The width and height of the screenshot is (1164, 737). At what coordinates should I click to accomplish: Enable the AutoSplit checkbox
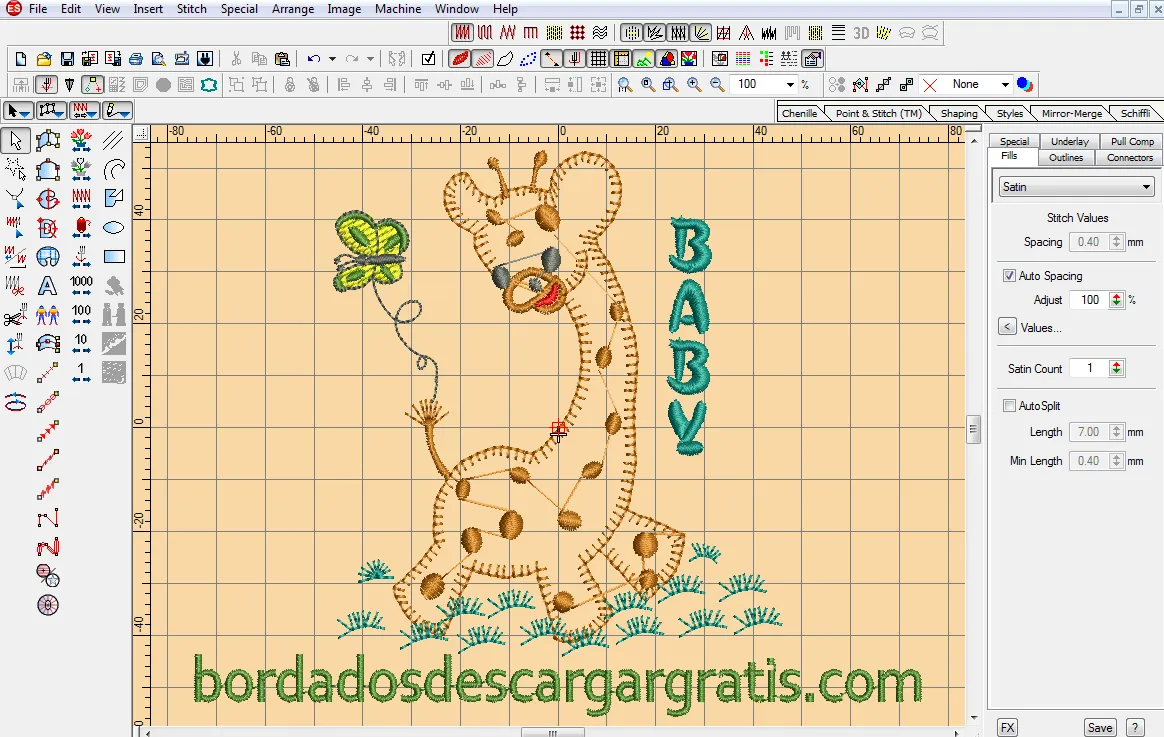coord(1010,405)
